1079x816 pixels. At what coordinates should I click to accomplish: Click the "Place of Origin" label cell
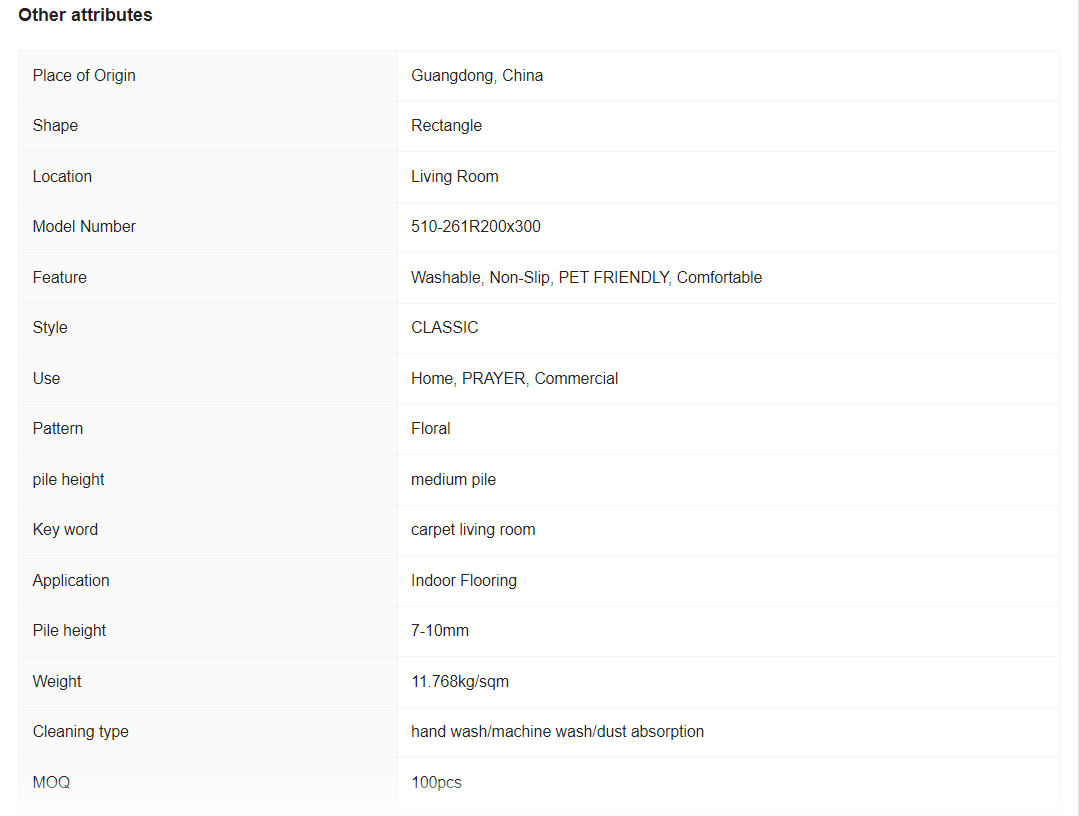(84, 76)
